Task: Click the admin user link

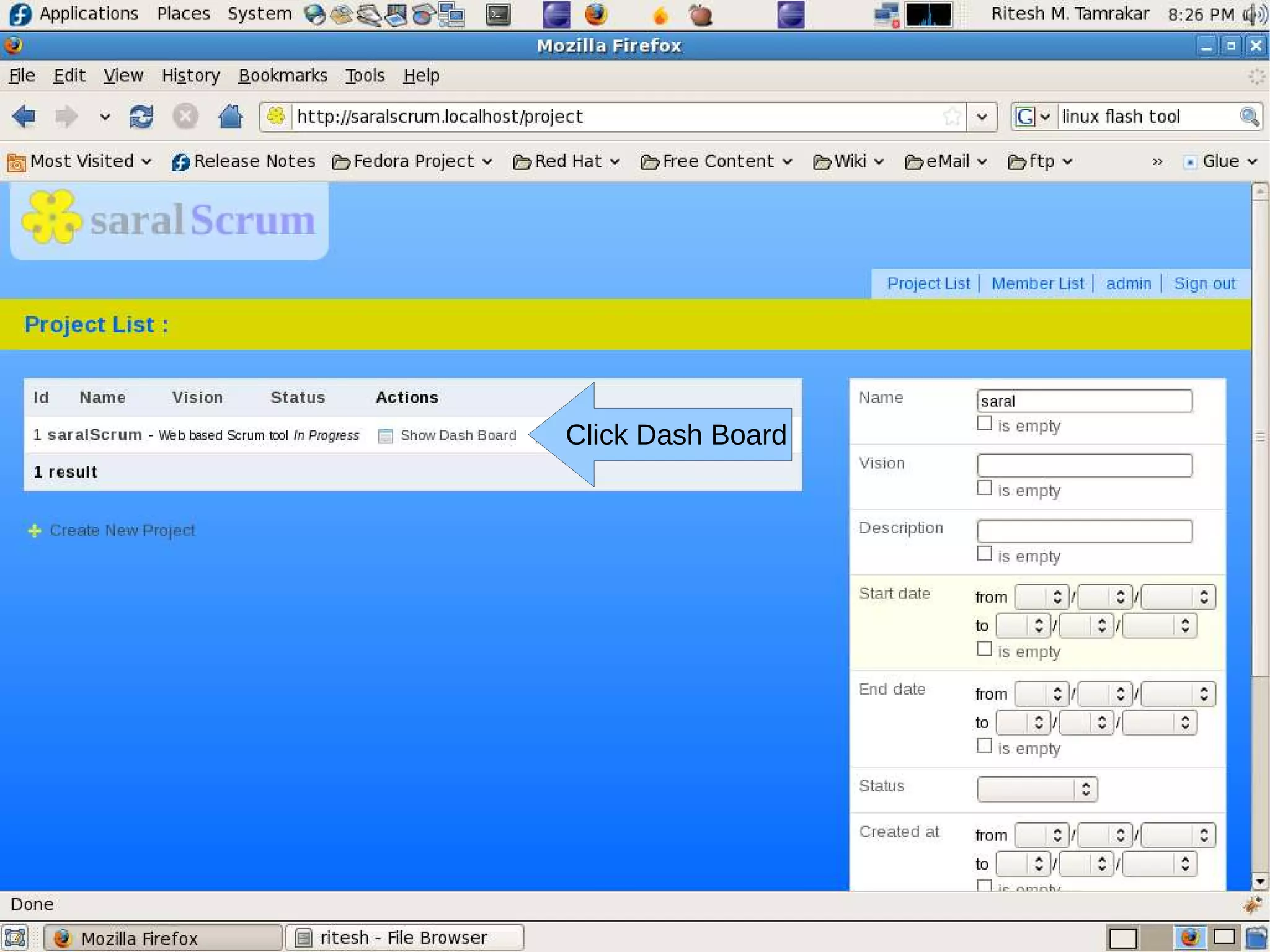Action: point(1129,283)
